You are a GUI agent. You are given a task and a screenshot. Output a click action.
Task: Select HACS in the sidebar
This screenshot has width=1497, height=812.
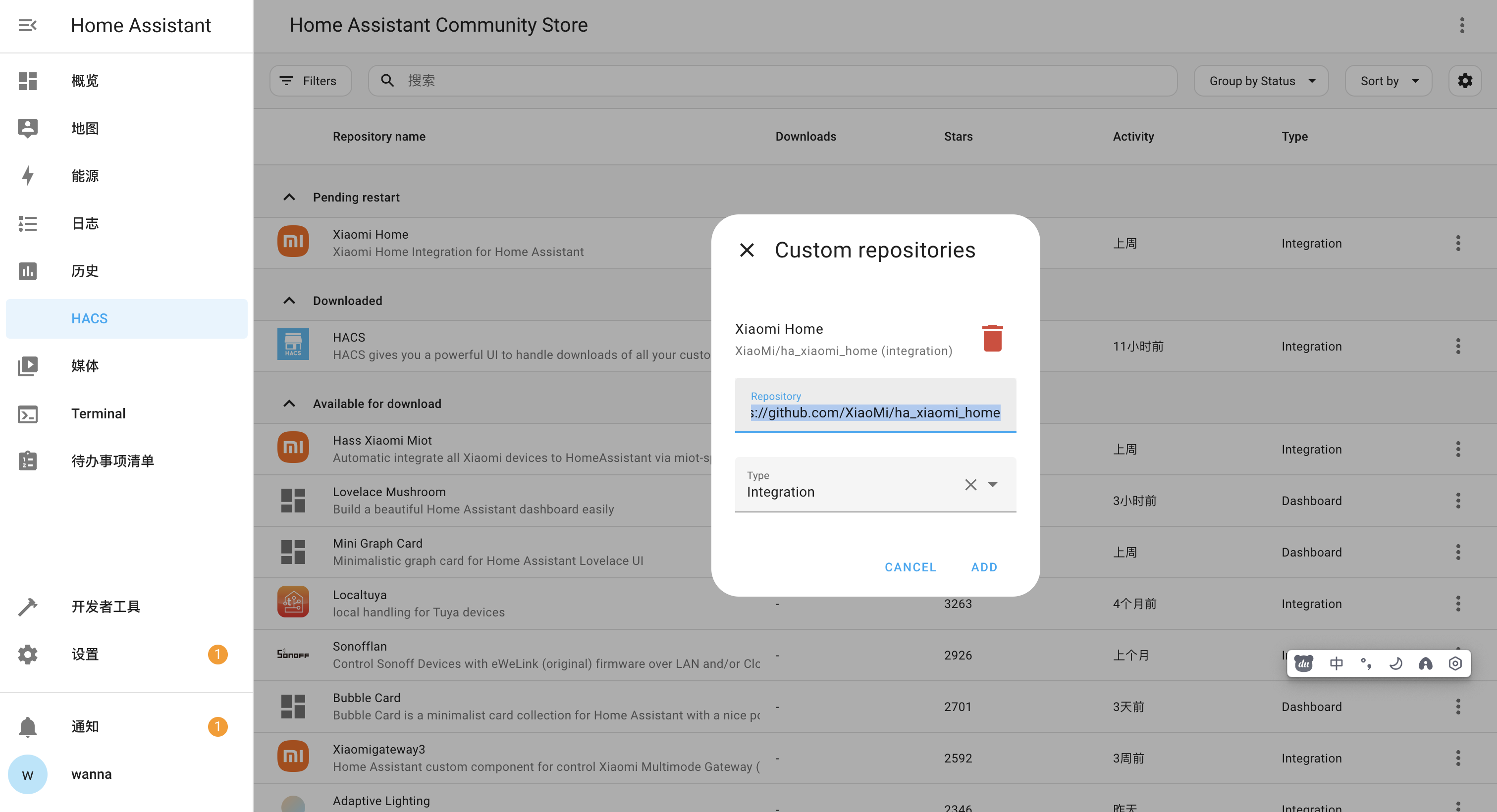(126, 319)
